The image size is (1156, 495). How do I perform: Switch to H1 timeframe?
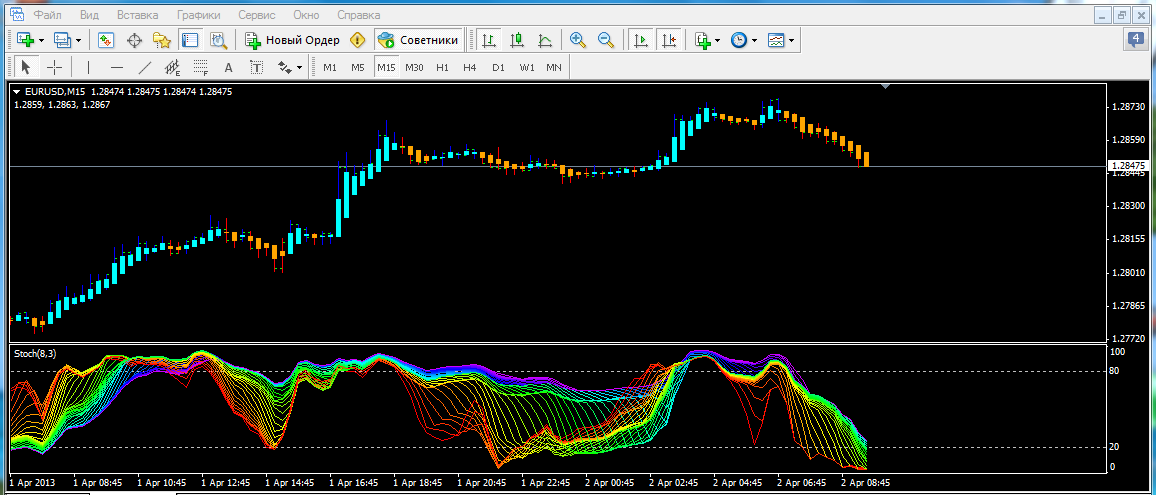point(442,67)
